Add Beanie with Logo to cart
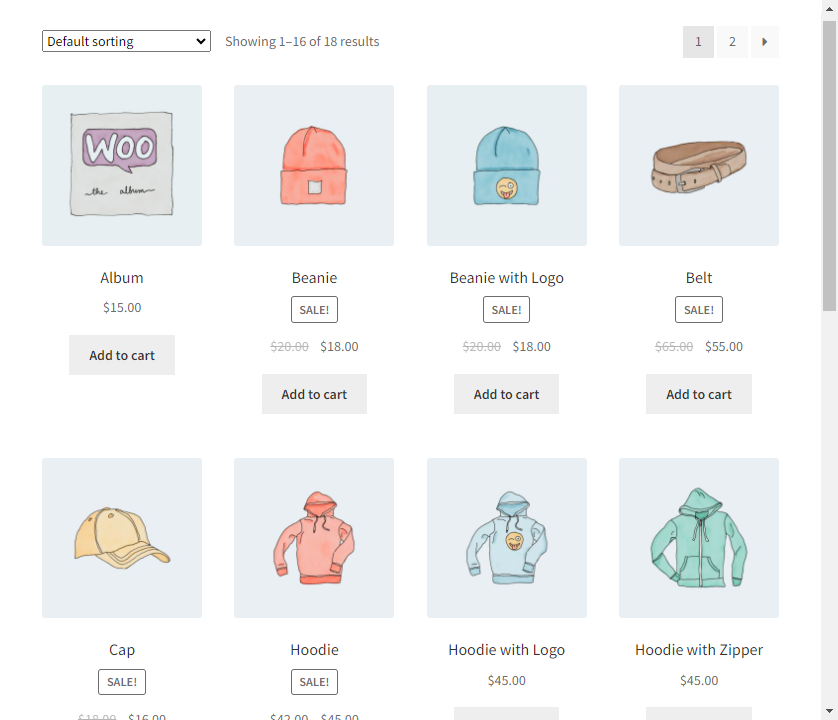 click(x=506, y=394)
